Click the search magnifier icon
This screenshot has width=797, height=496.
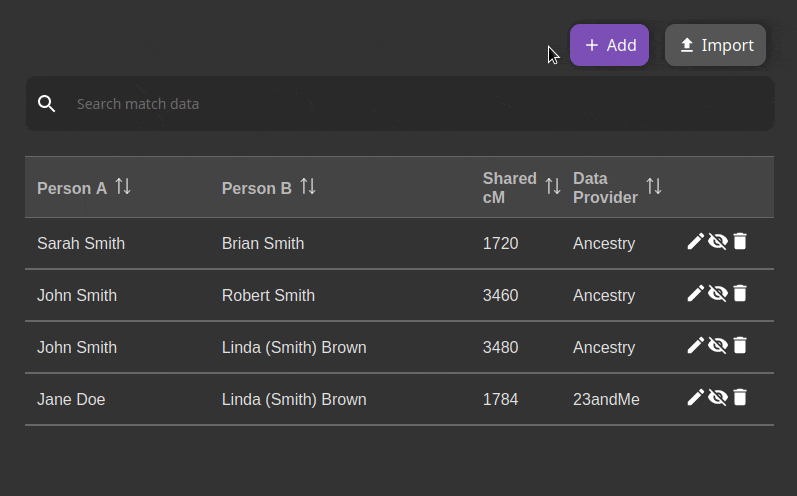click(47, 104)
